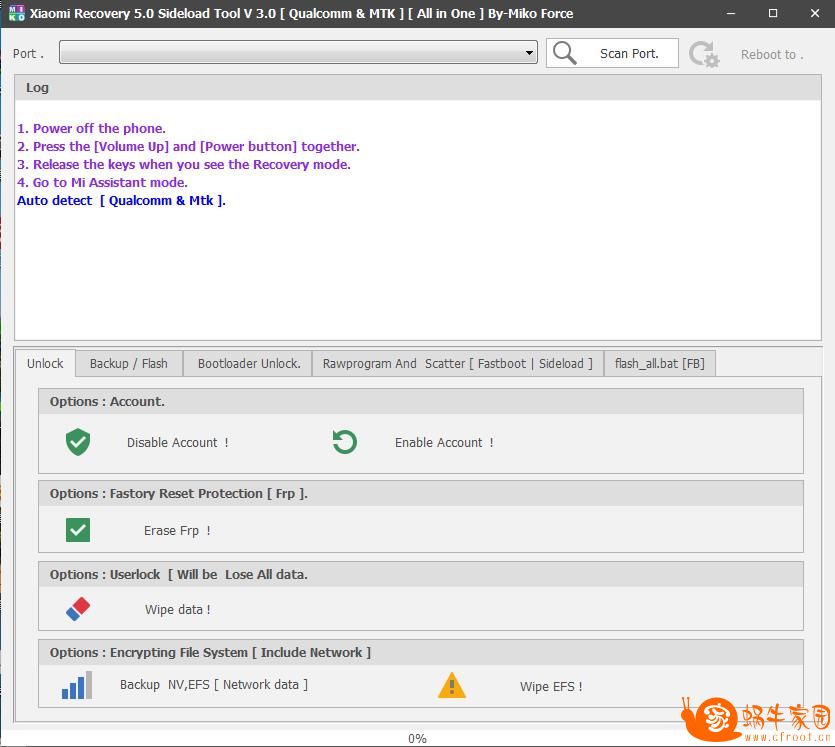This screenshot has width=835, height=747.
Task: Click the Reboot to button
Action: pos(772,54)
